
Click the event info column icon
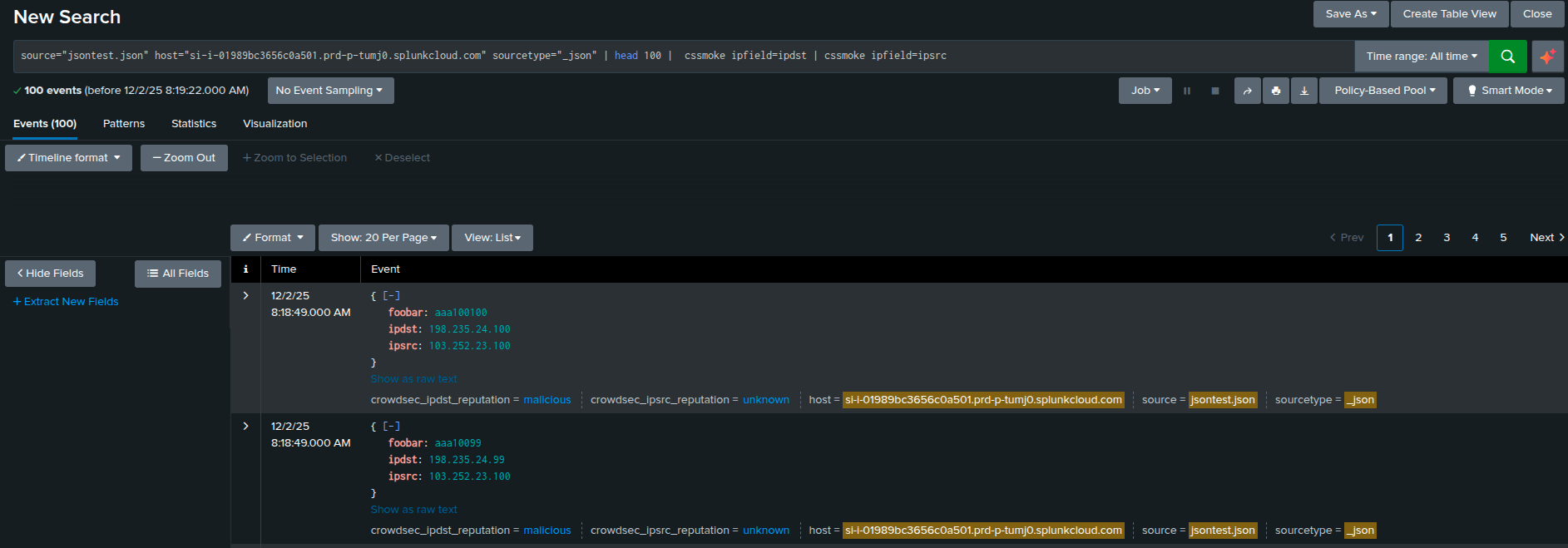(x=245, y=269)
